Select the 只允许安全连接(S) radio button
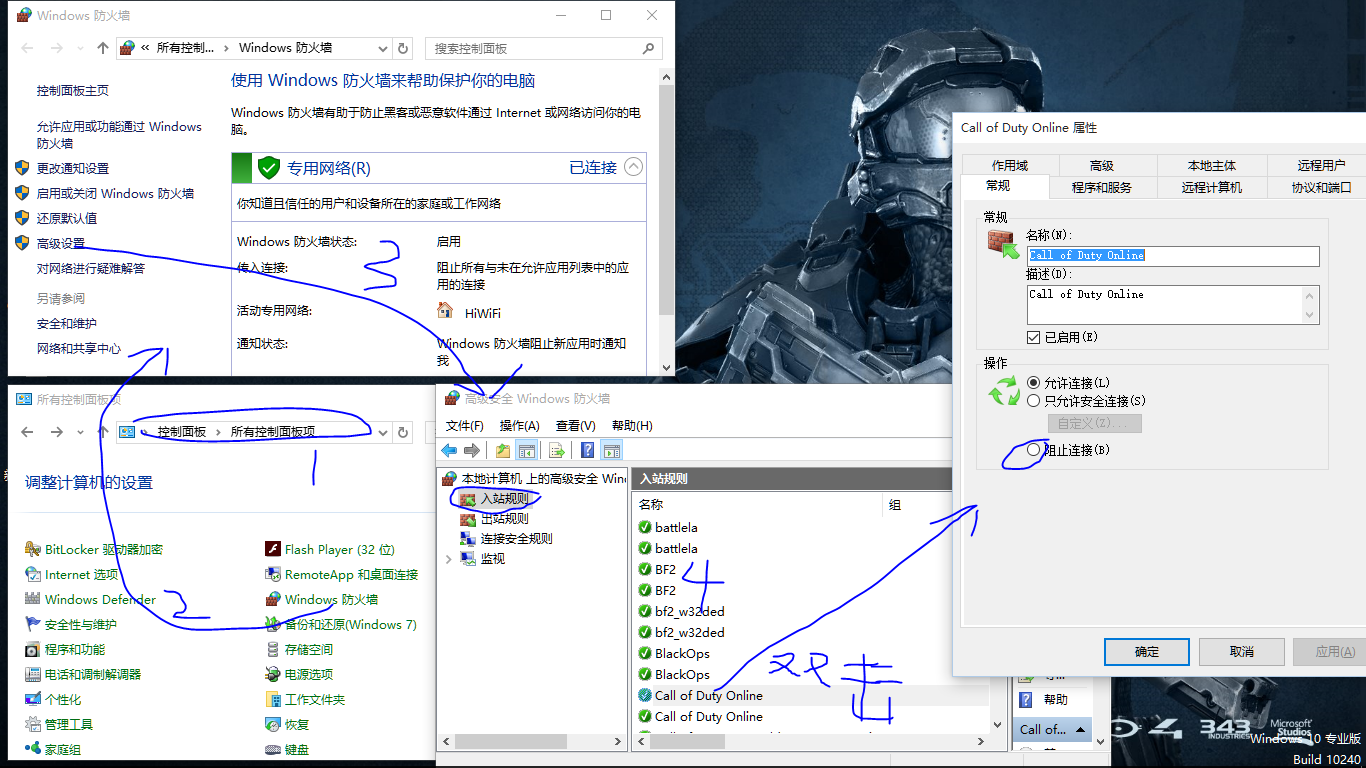 coord(1034,401)
